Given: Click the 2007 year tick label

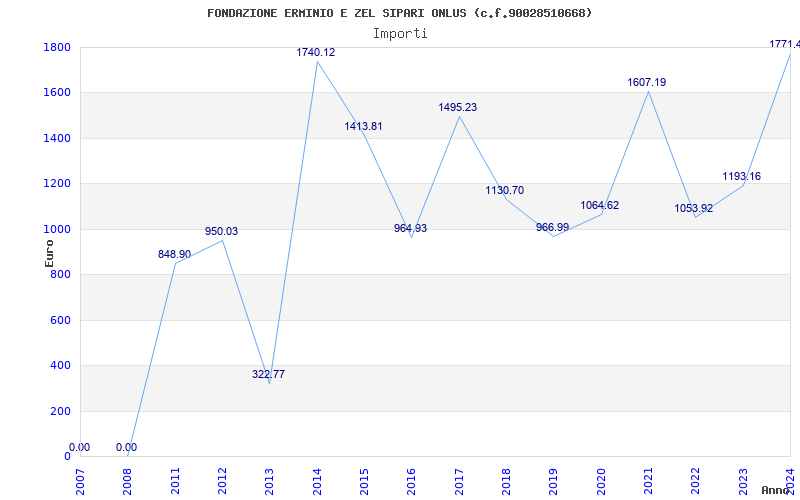Looking at the screenshot, I should pos(80,481).
